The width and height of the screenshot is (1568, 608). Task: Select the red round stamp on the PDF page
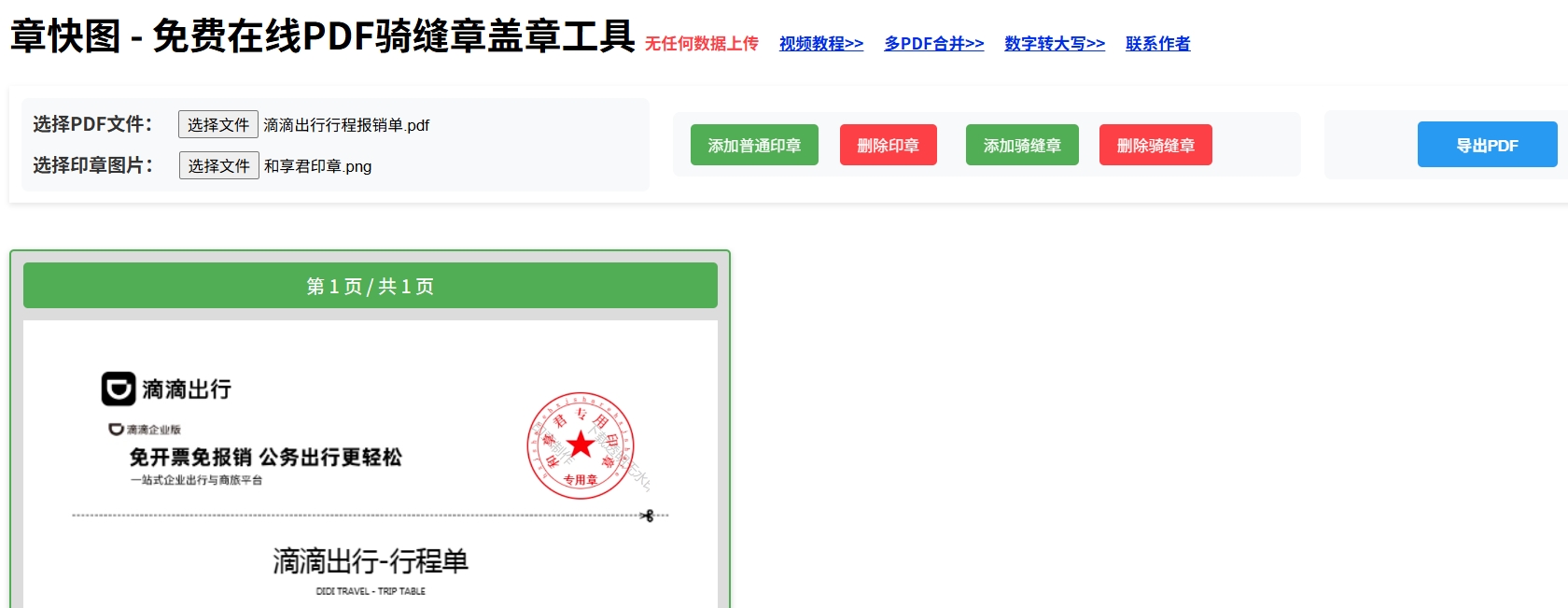pyautogui.click(x=581, y=445)
